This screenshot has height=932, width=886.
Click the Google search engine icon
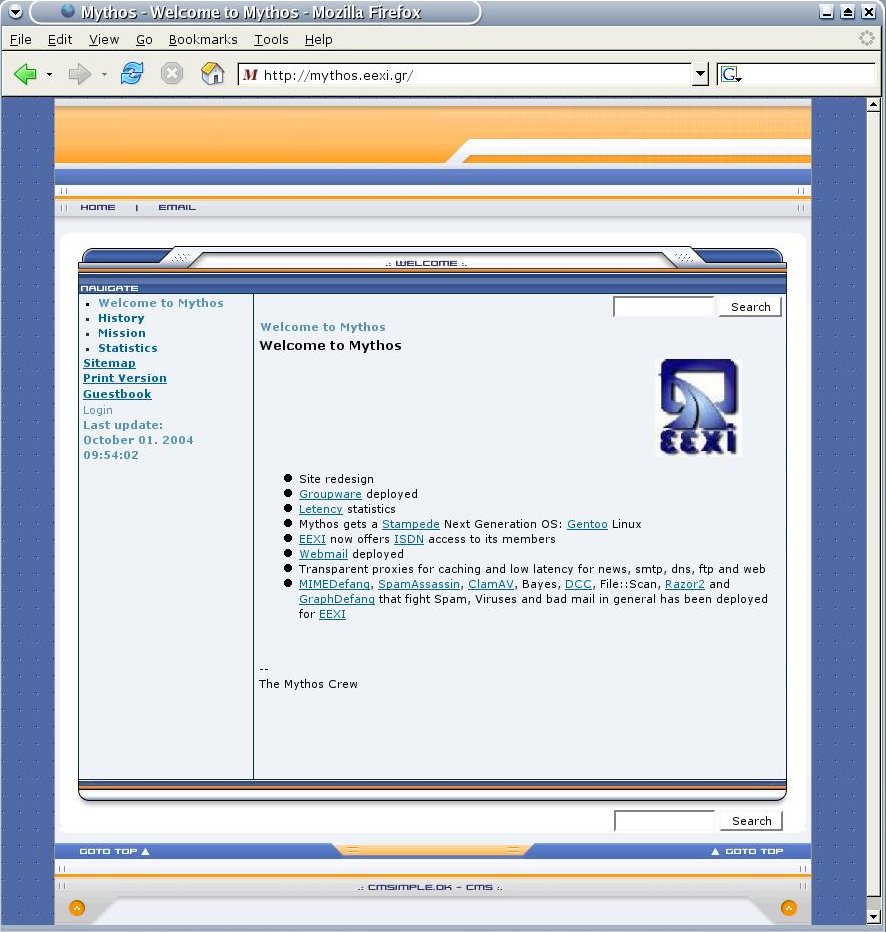pyautogui.click(x=730, y=75)
